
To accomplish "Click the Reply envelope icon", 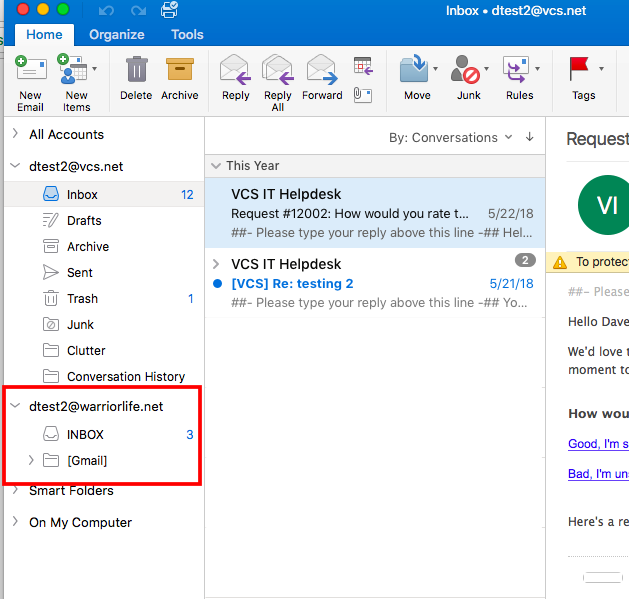I will (235, 70).
